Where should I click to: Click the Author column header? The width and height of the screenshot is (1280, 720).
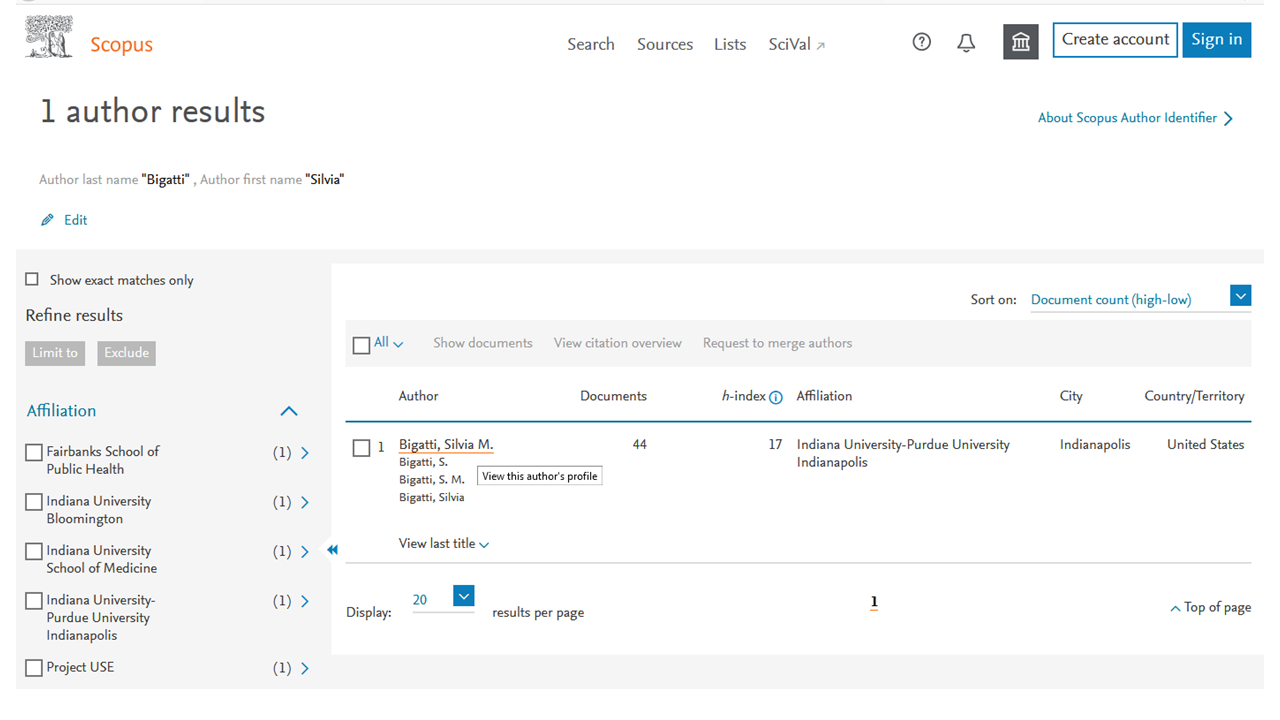click(x=418, y=396)
